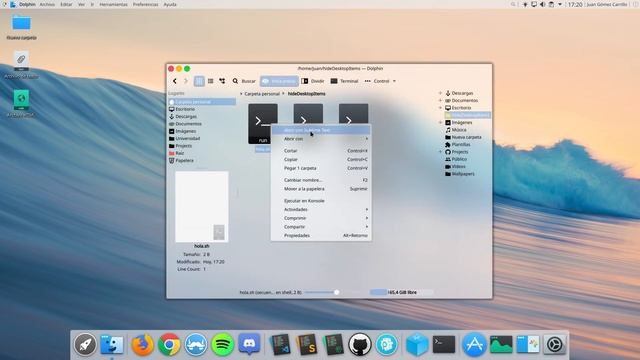
Task: Open the Archivo HTML desktop icon
Action: tap(21, 104)
